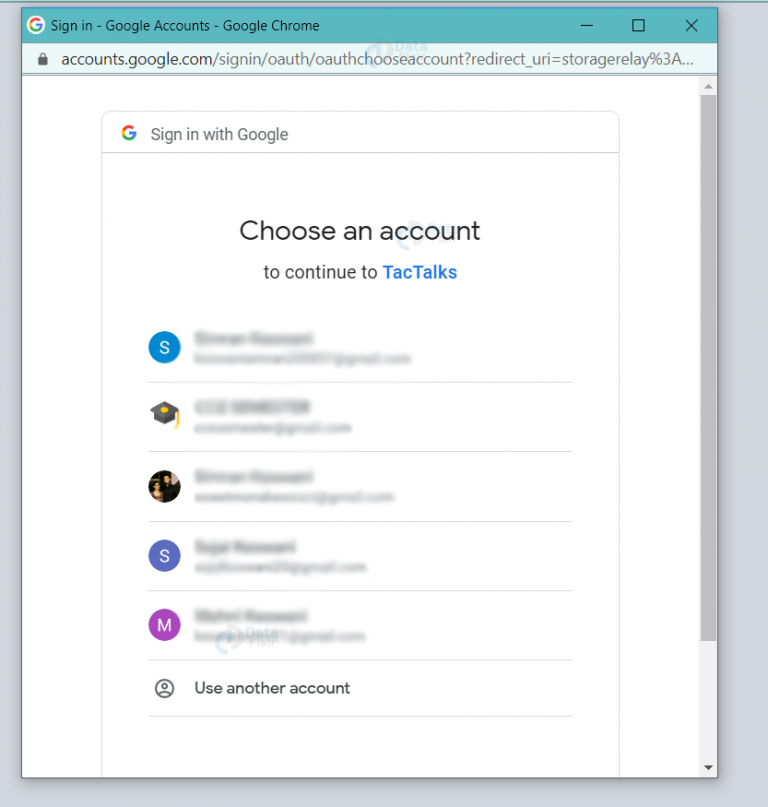Click the padlock icon in address bar

click(43, 59)
